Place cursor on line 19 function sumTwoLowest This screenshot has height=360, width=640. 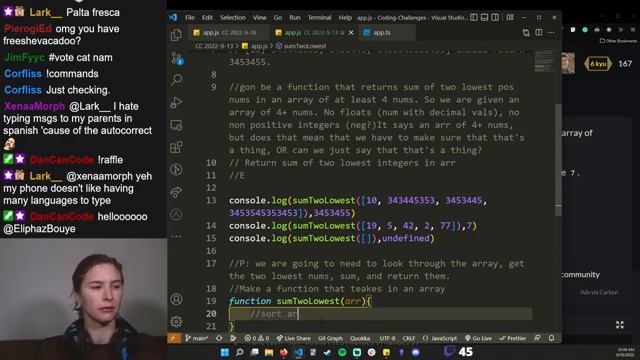300,301
